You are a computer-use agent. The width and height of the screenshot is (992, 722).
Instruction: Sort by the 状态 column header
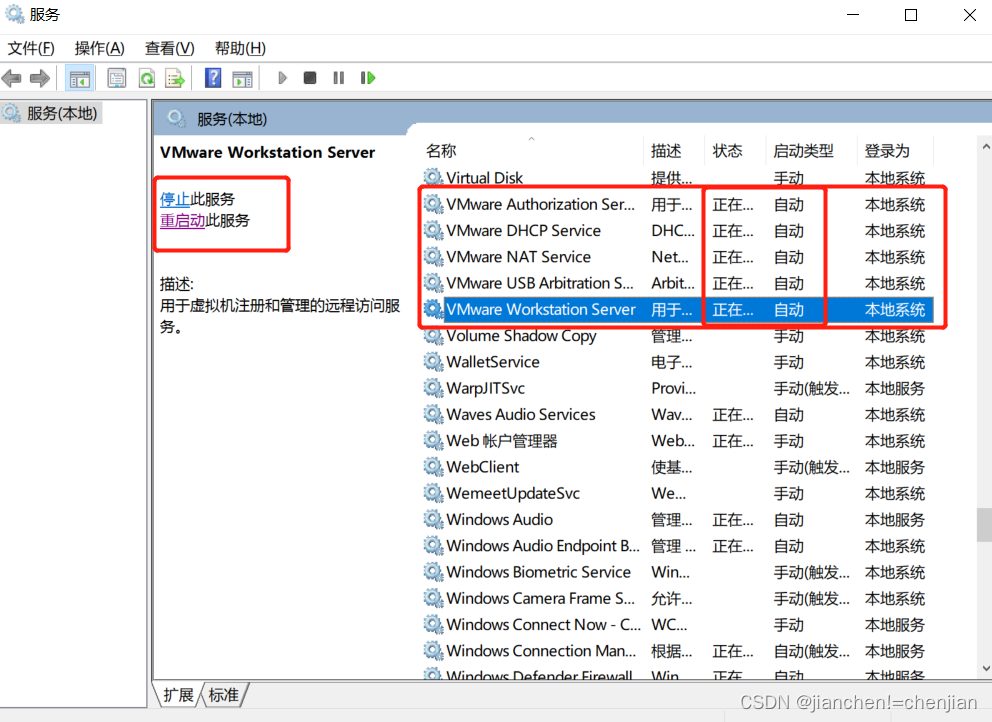coord(728,151)
